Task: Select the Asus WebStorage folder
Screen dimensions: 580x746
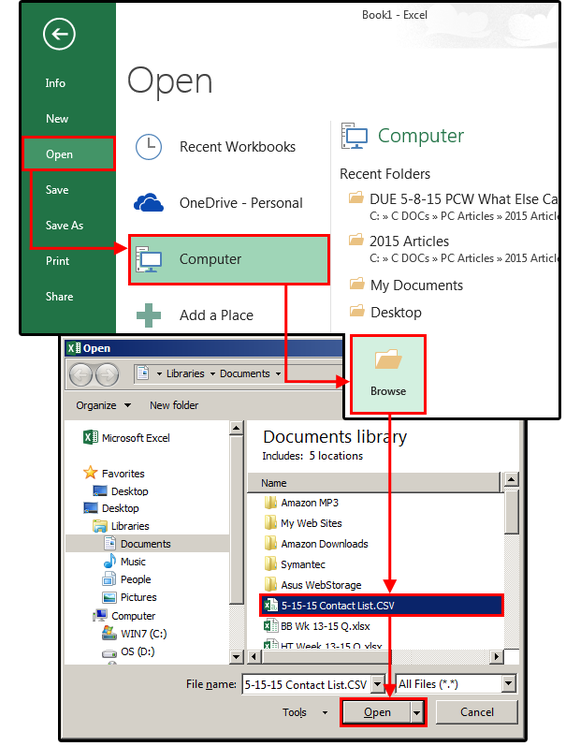Action: point(313,585)
